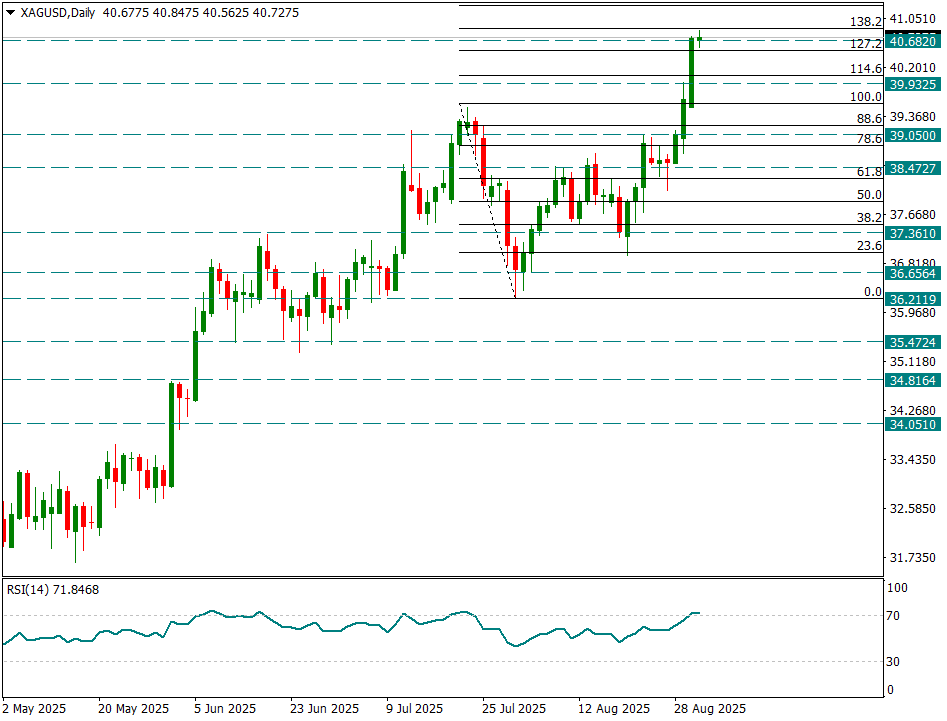
Task: Click the 31.7350 price axis value
Action: (x=913, y=557)
